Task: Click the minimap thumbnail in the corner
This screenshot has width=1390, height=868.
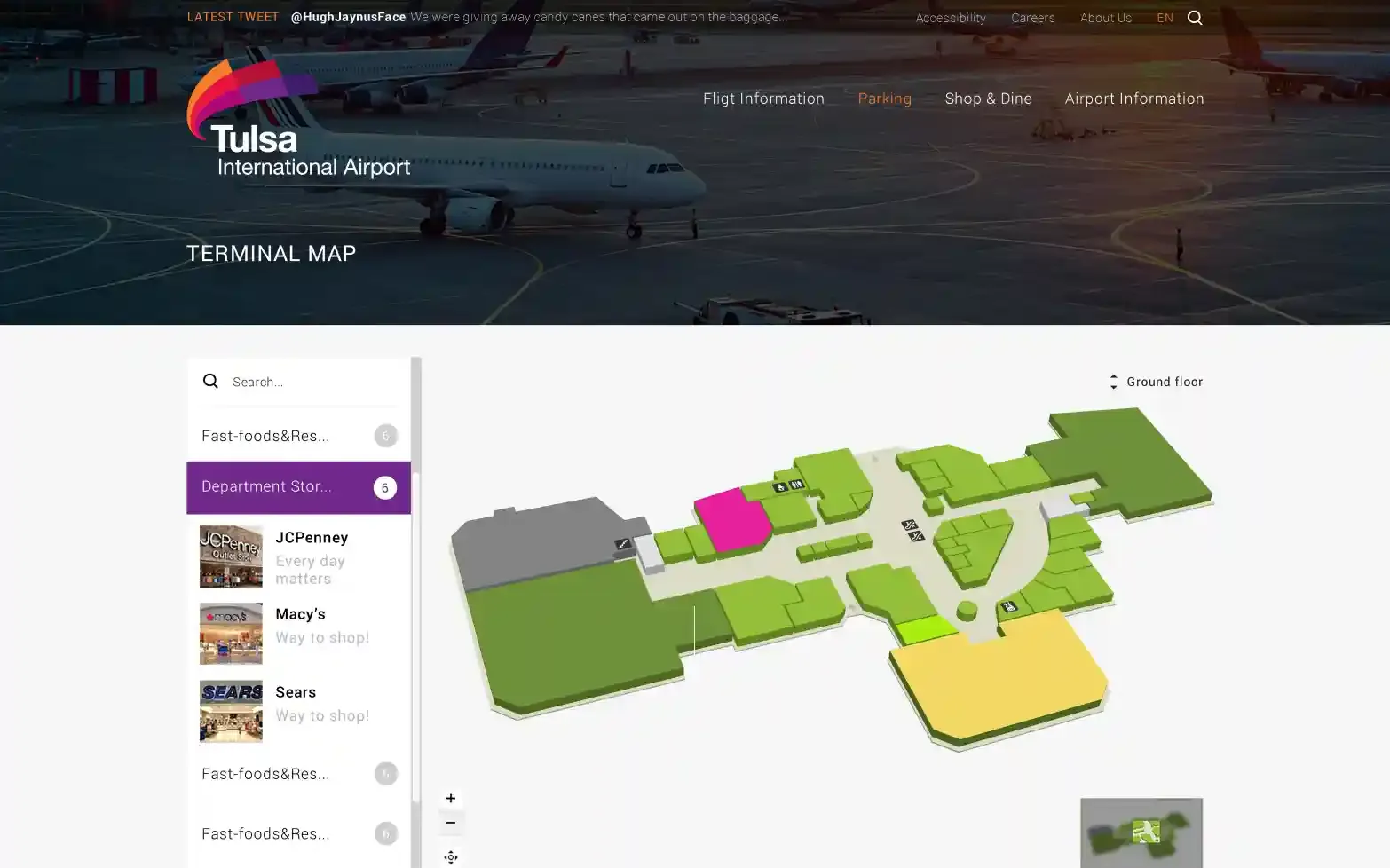Action: click(x=1141, y=832)
